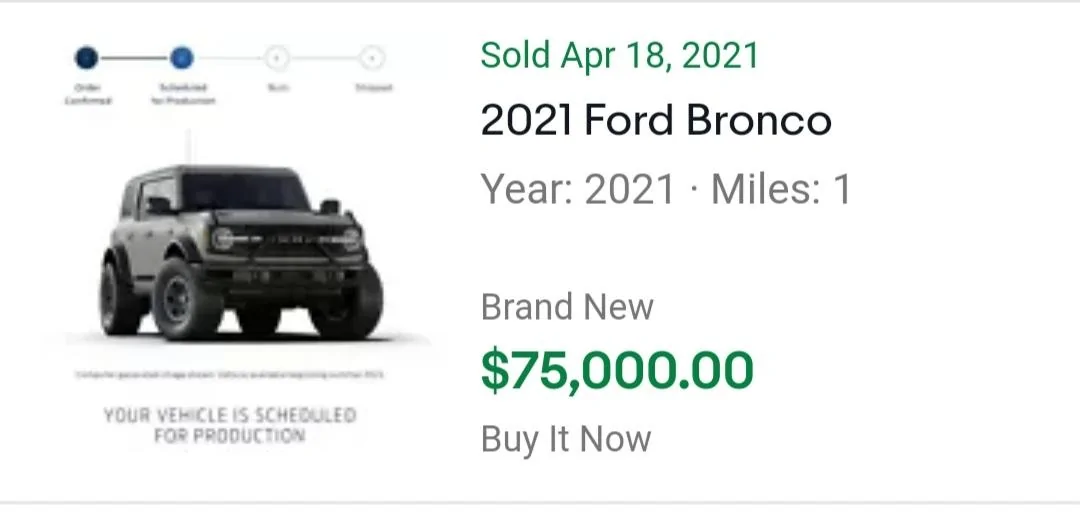Click the Built step label
Image resolution: width=1080 pixels, height=513 pixels.
coord(277,87)
